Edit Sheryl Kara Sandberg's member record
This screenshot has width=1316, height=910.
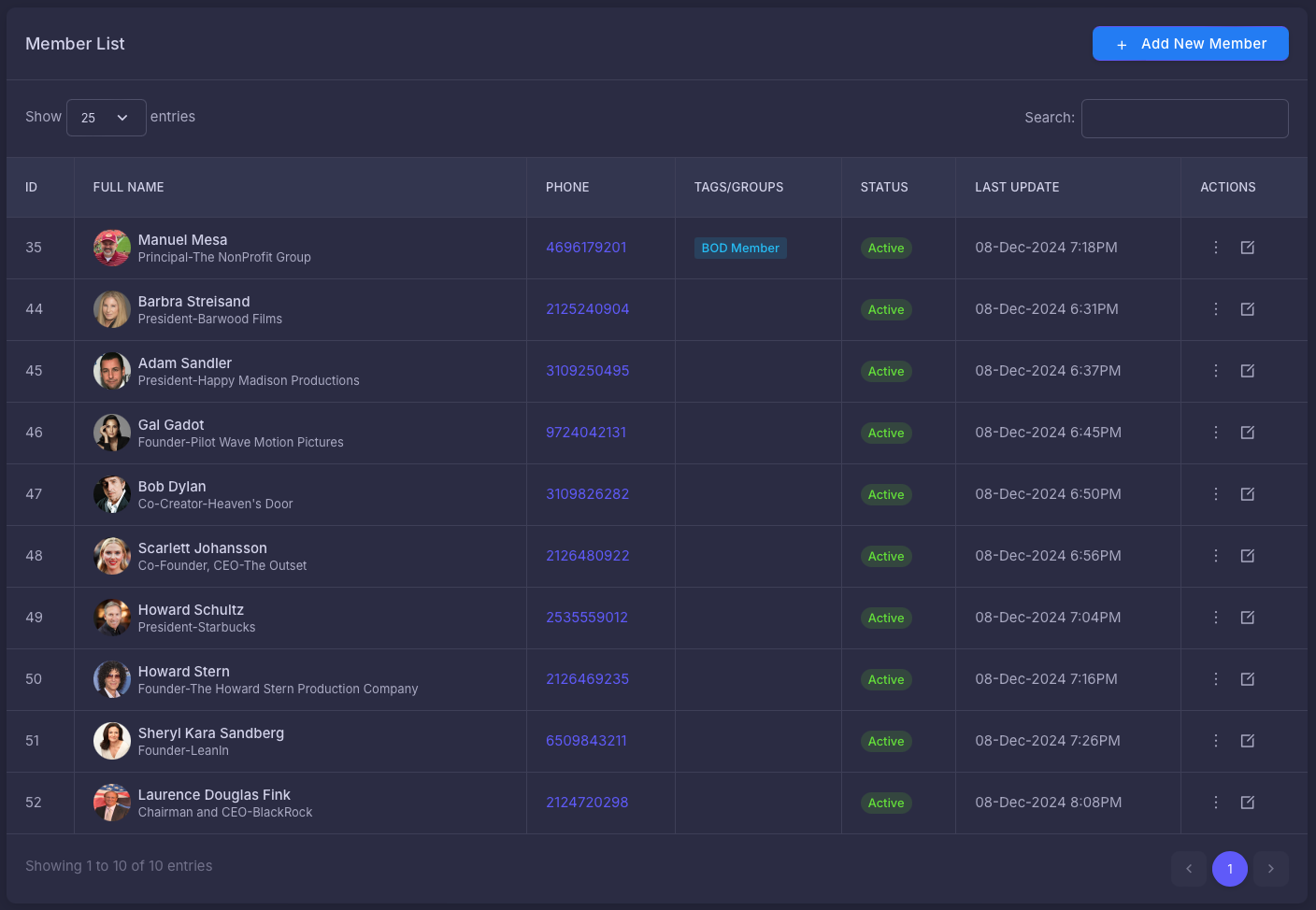(1248, 741)
